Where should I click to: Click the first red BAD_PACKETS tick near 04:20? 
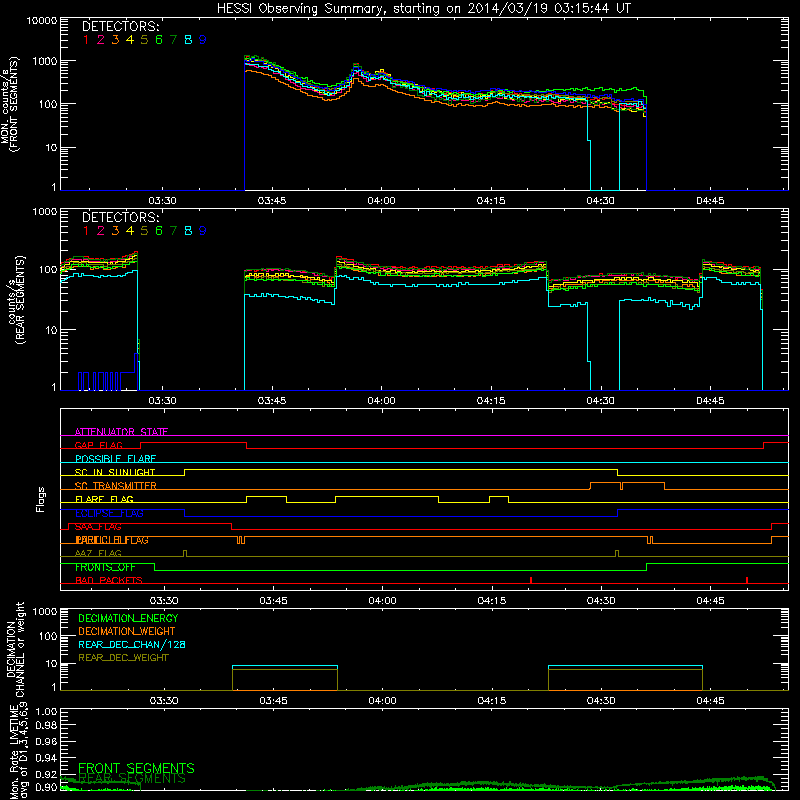coord(531,580)
